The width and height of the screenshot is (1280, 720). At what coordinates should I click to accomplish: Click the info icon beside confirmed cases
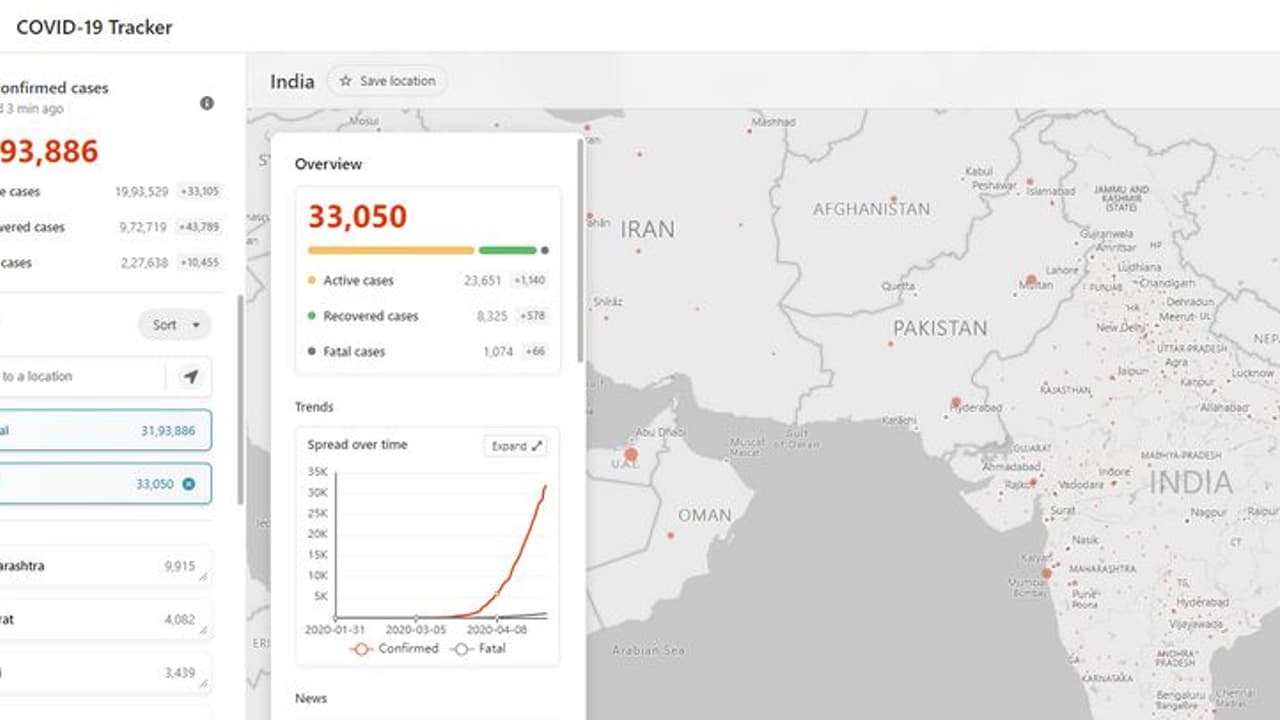click(x=207, y=103)
